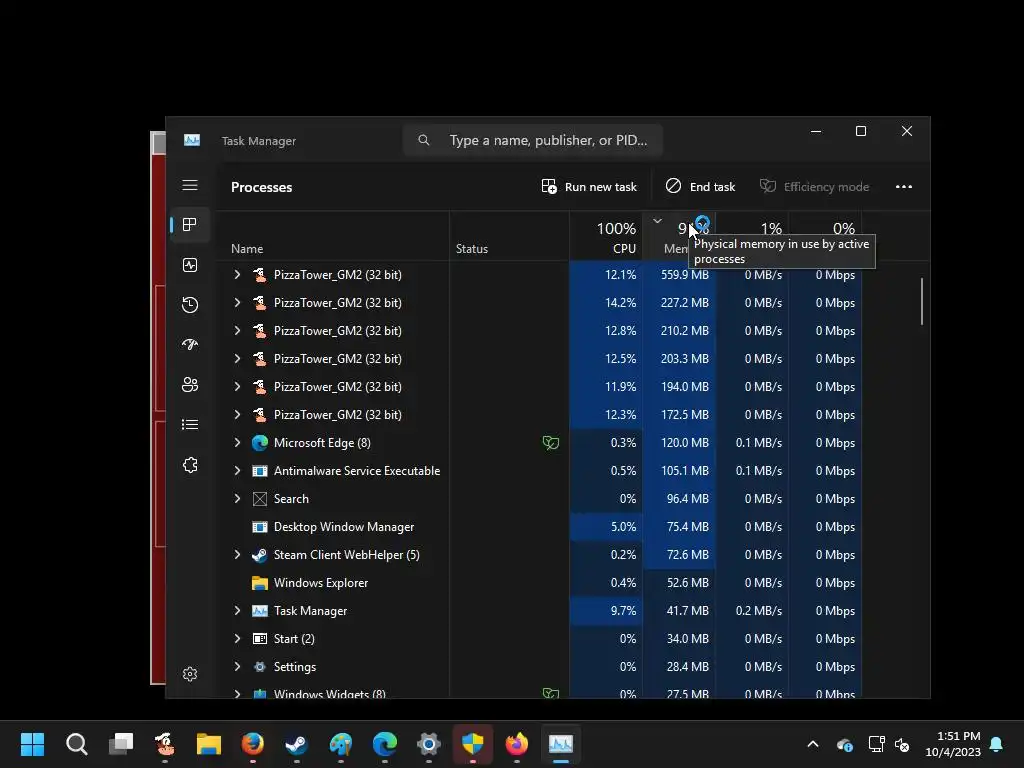Open the Windows Start menu
Screen dimensions: 1024x768
32,744
